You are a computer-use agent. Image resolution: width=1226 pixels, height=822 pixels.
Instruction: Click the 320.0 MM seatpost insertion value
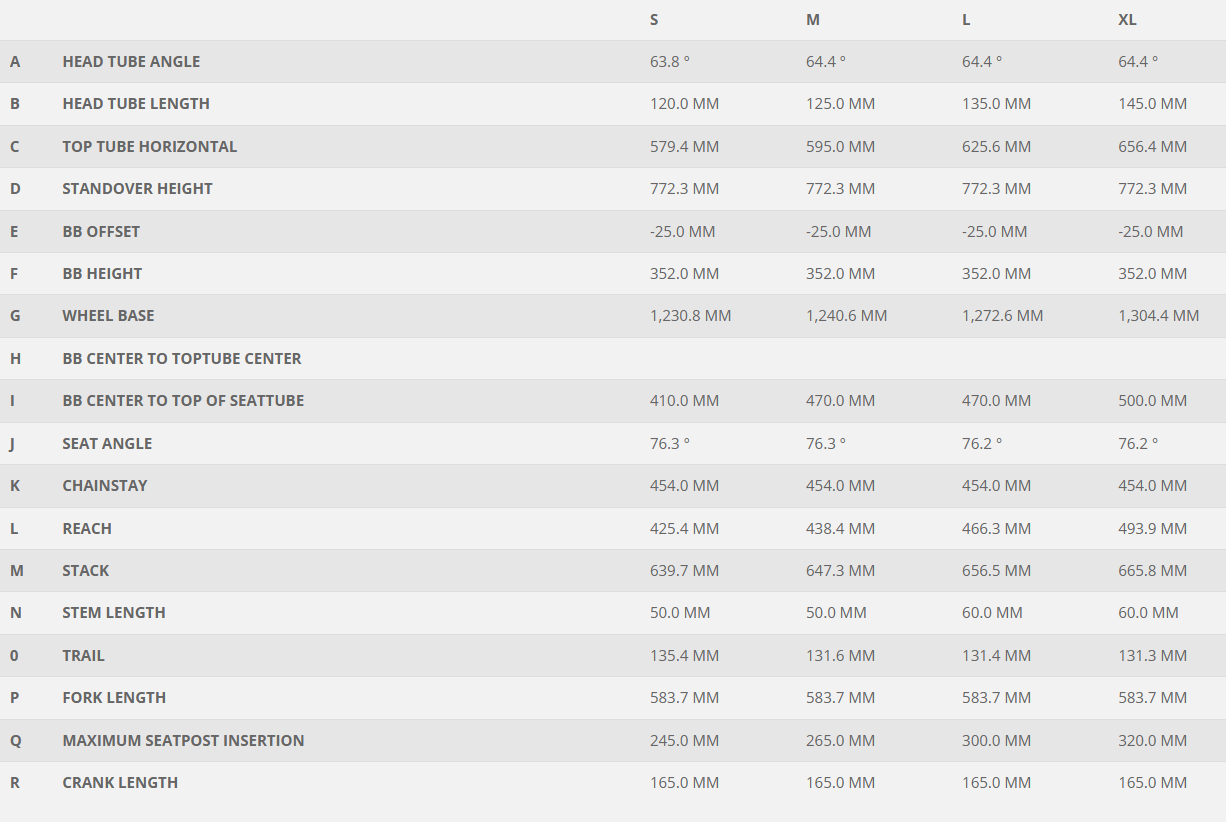click(x=1152, y=741)
